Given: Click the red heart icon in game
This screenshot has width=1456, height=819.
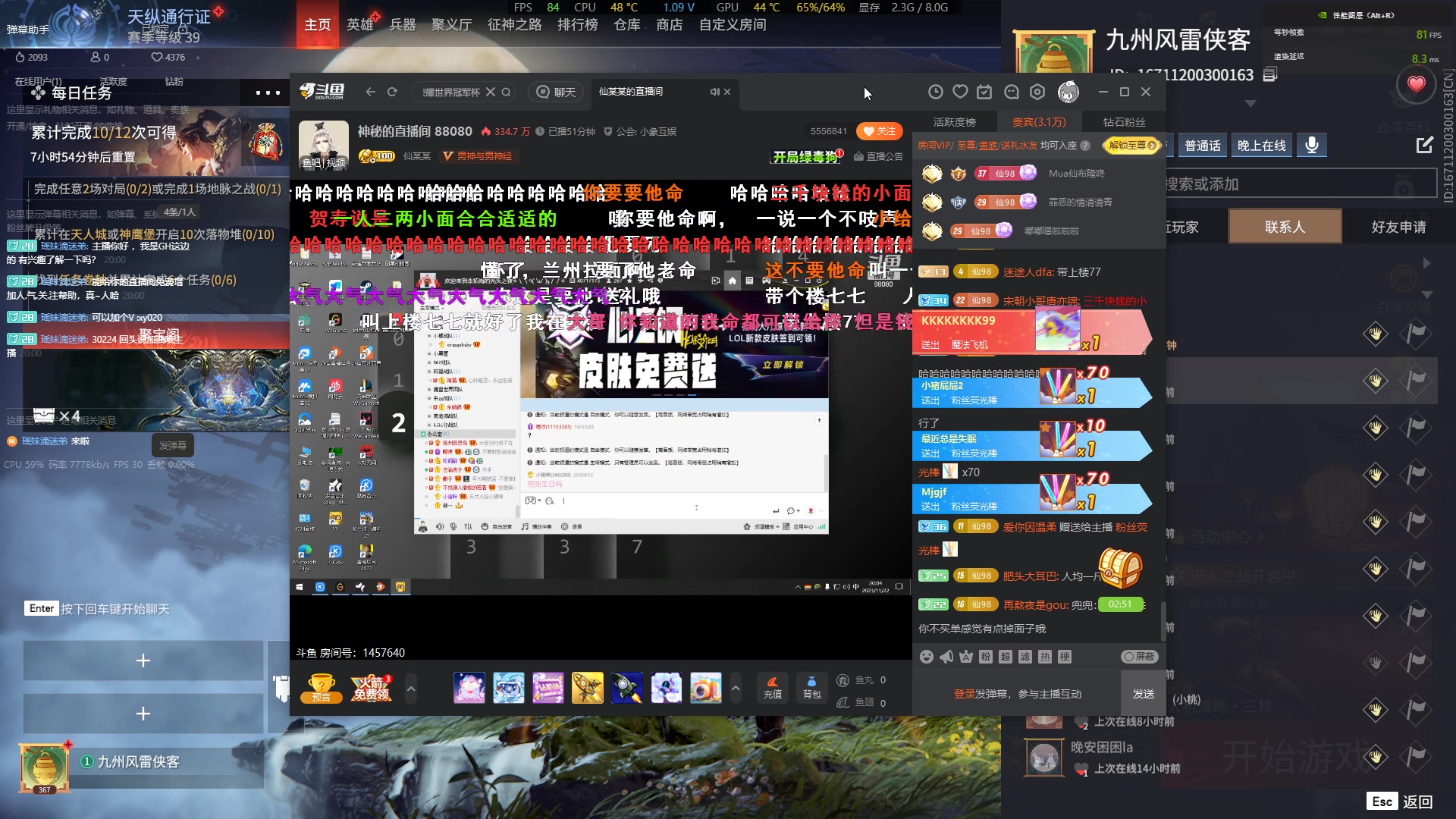Looking at the screenshot, I should coord(1416,83).
